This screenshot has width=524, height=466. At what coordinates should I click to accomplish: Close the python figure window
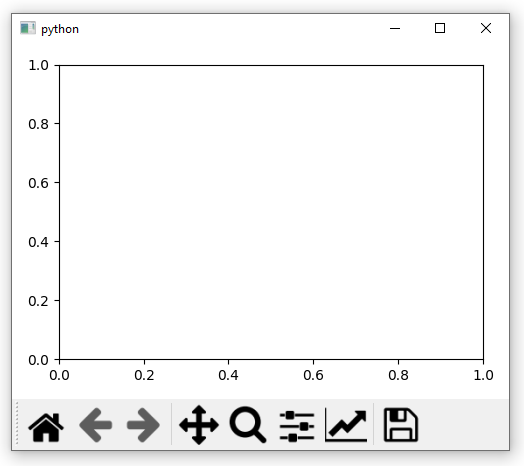tap(486, 28)
